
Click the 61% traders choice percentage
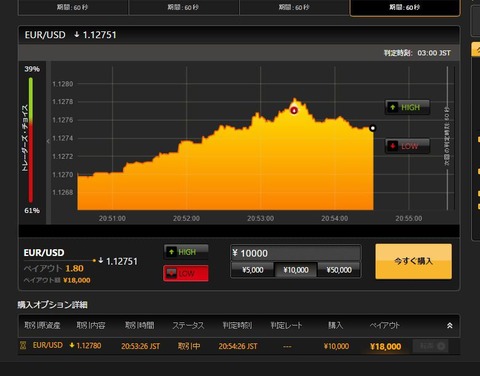pyautogui.click(x=32, y=210)
